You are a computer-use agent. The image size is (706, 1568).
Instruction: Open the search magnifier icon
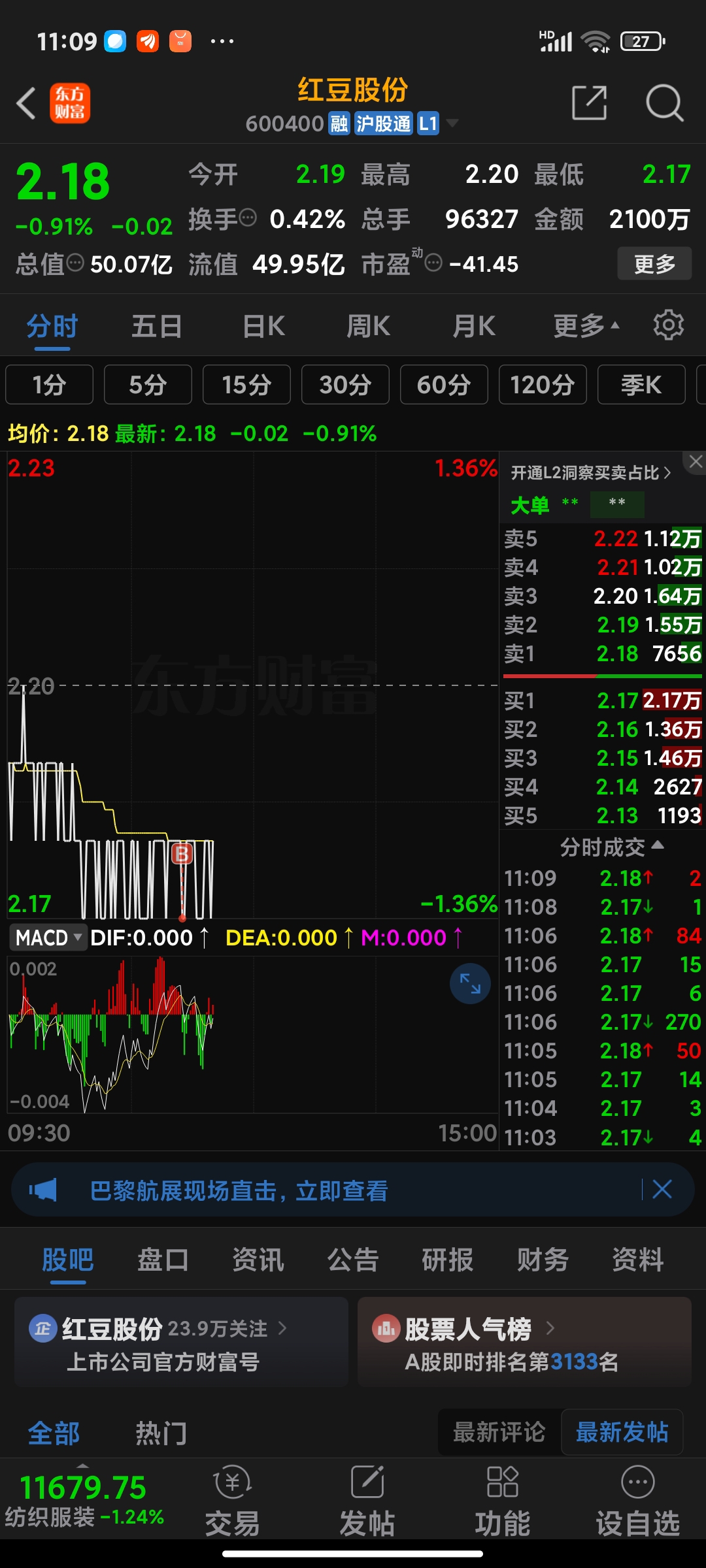(x=664, y=103)
